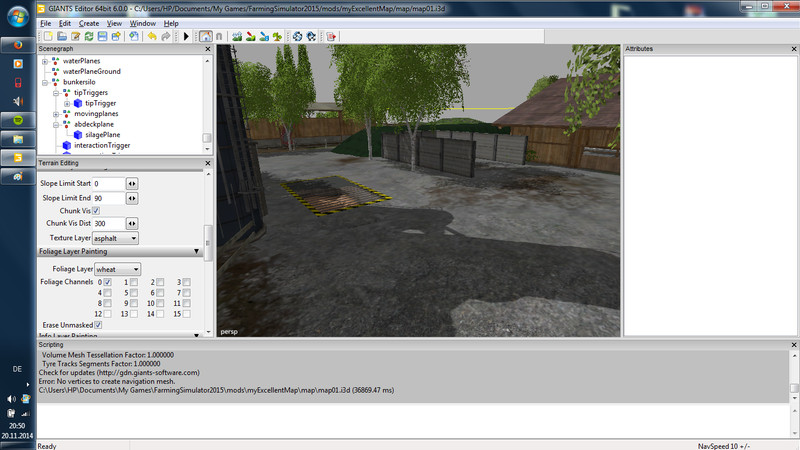The width and height of the screenshot is (800, 450).
Task: Activate the terrain detail texture paint icon
Action: [251, 36]
